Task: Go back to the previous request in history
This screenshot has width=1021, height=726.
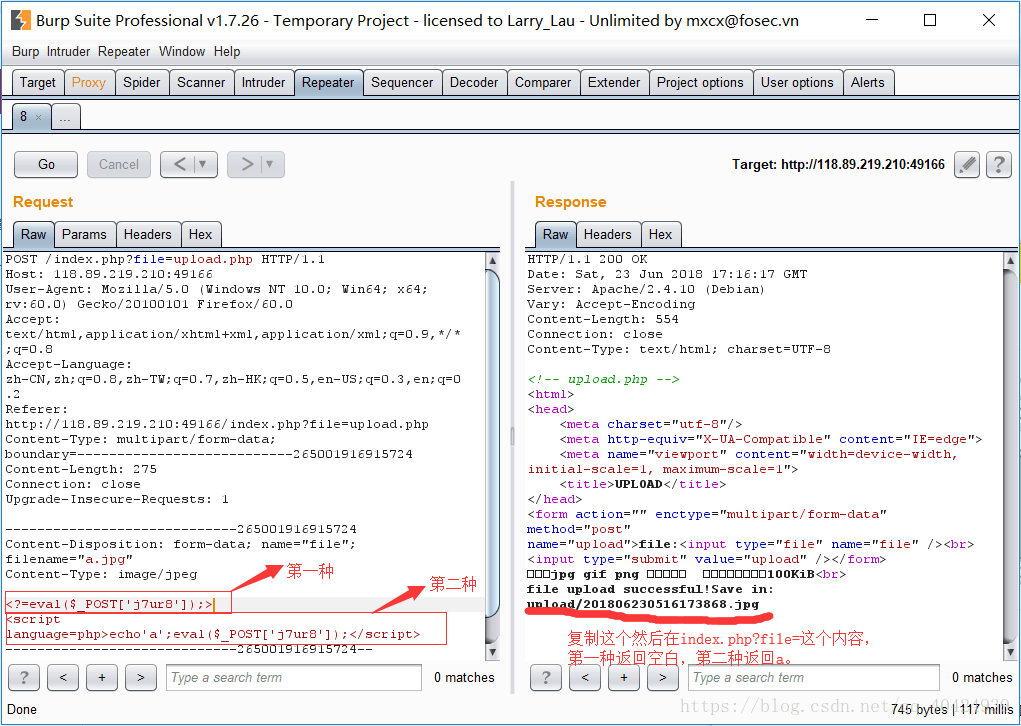Action: (180, 164)
